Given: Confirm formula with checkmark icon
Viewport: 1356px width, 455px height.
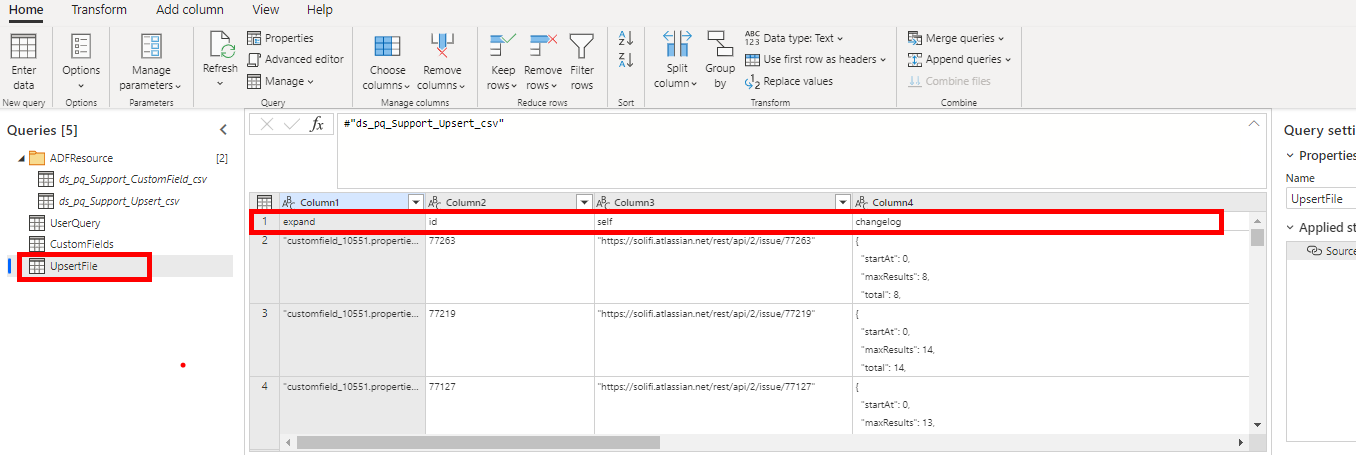Looking at the screenshot, I should coord(291,124).
